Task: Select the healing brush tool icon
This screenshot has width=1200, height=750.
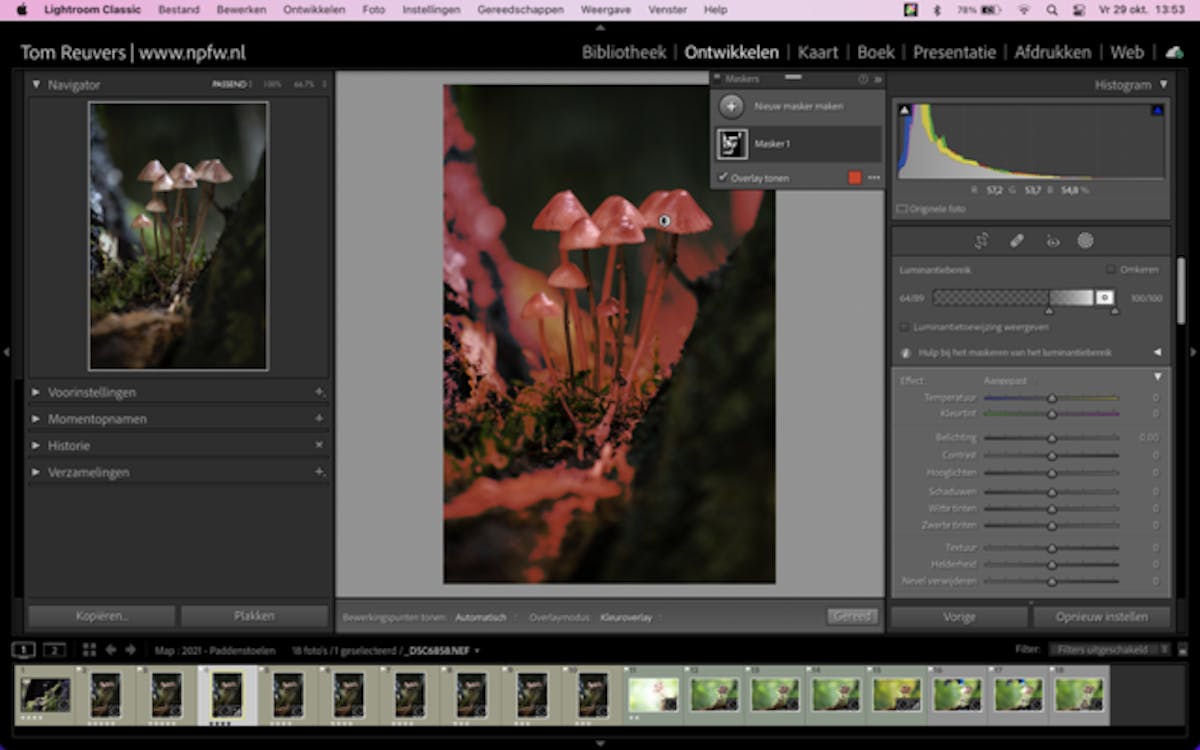Action: pyautogui.click(x=1017, y=241)
